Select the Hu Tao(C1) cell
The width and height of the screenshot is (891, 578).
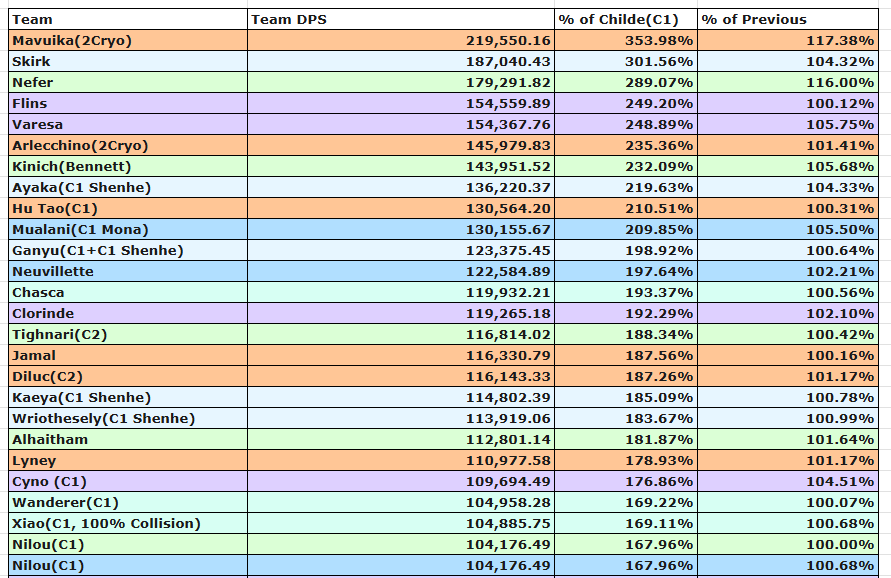(128, 209)
